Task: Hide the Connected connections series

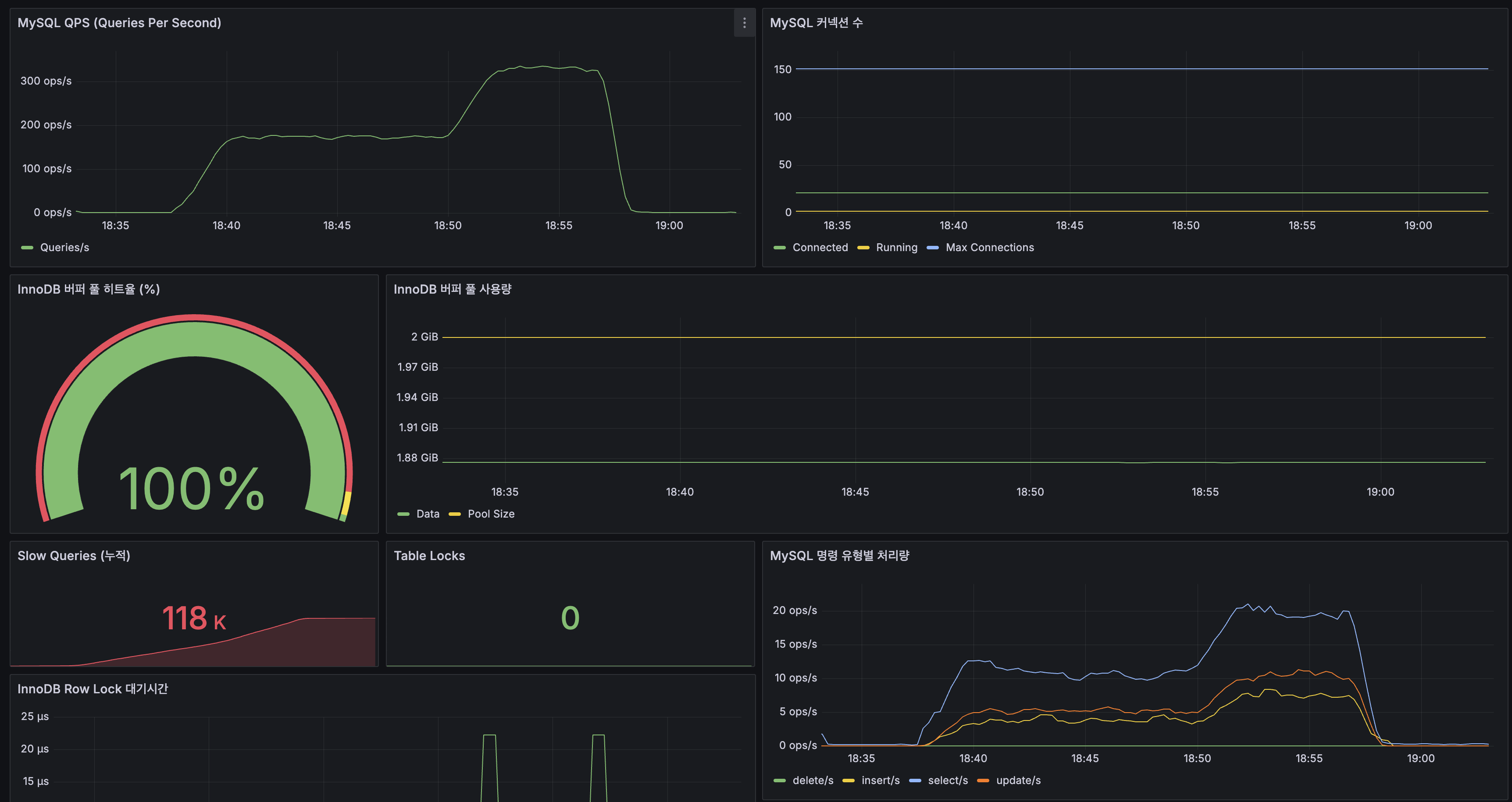Action: 820,247
